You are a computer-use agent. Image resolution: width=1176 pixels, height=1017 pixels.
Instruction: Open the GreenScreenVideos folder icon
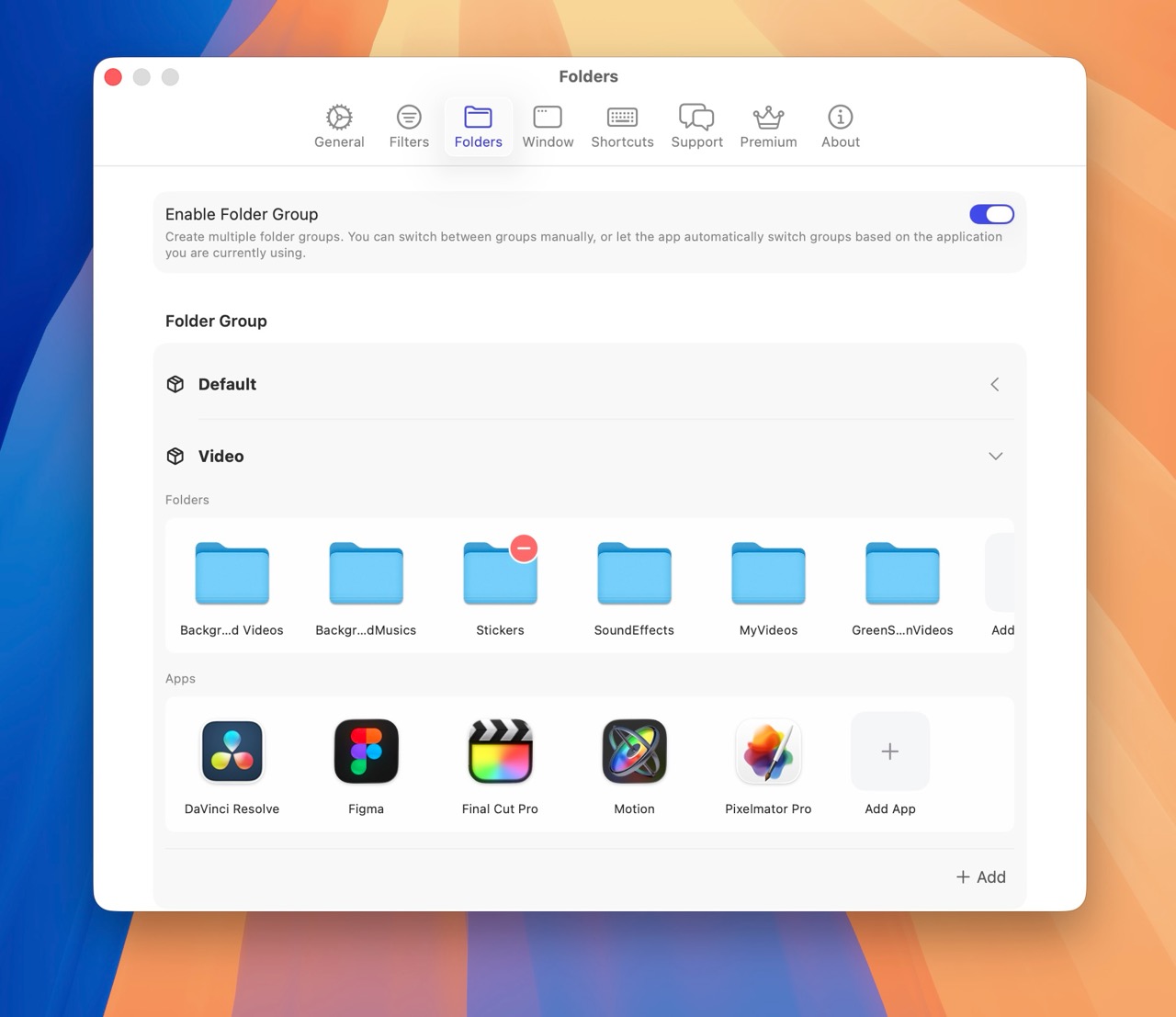pyautogui.click(x=902, y=573)
